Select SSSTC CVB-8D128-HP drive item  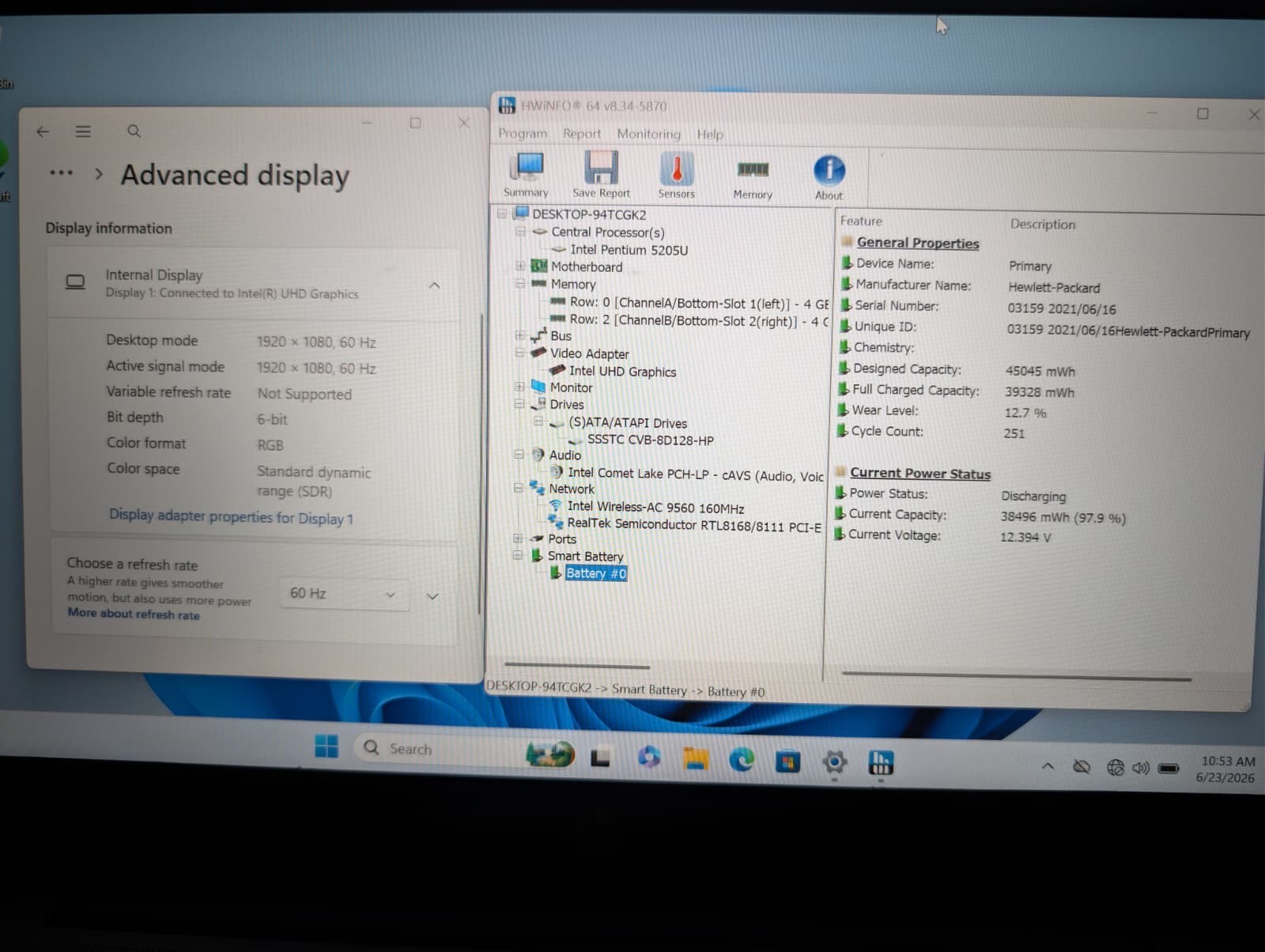click(x=650, y=440)
